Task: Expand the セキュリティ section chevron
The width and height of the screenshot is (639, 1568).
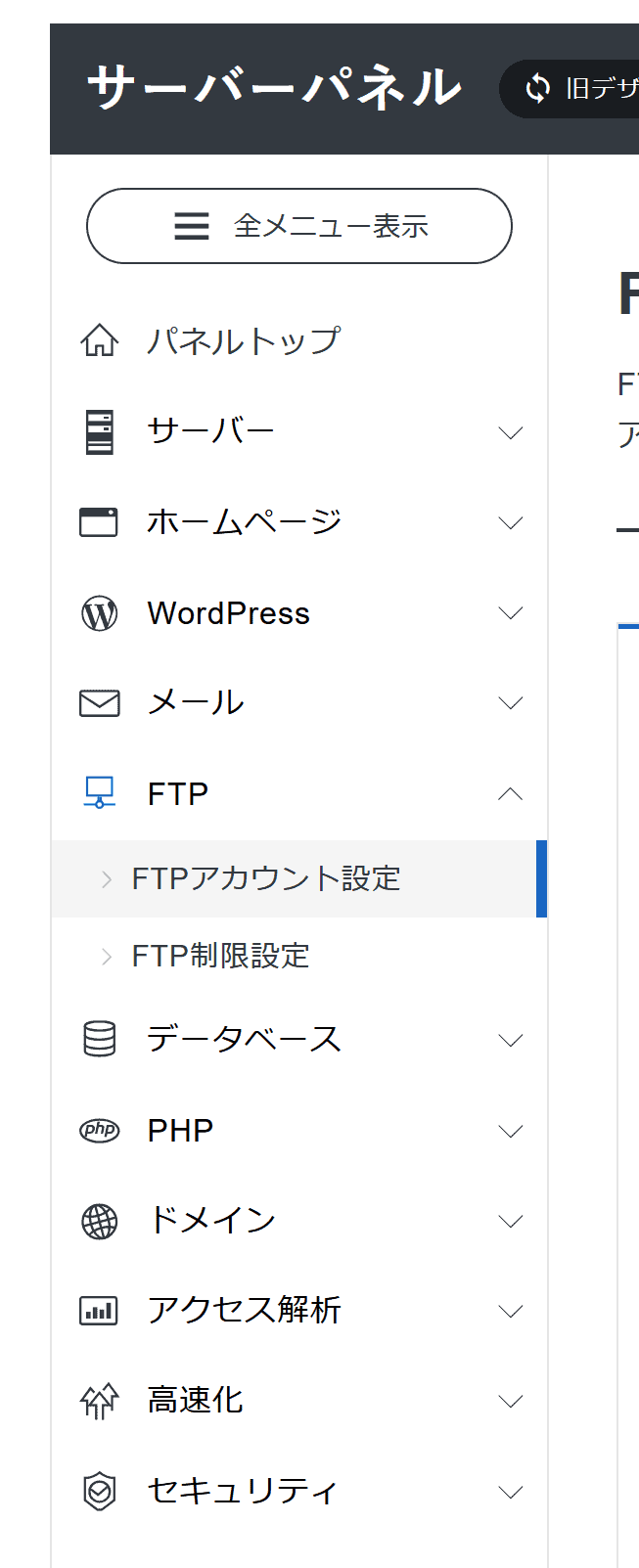Action: pos(510,1492)
